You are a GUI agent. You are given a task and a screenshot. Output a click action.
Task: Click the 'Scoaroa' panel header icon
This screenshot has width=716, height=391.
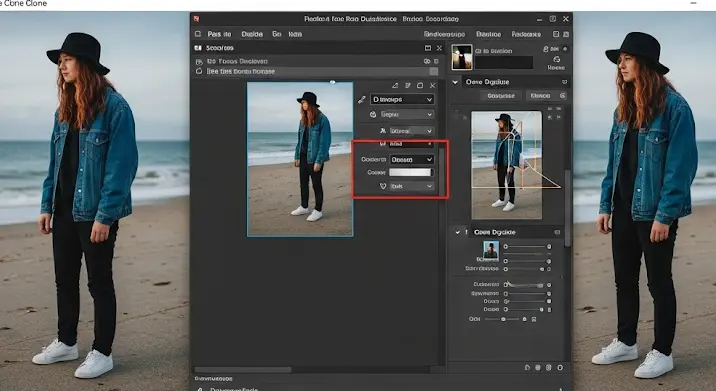click(198, 48)
